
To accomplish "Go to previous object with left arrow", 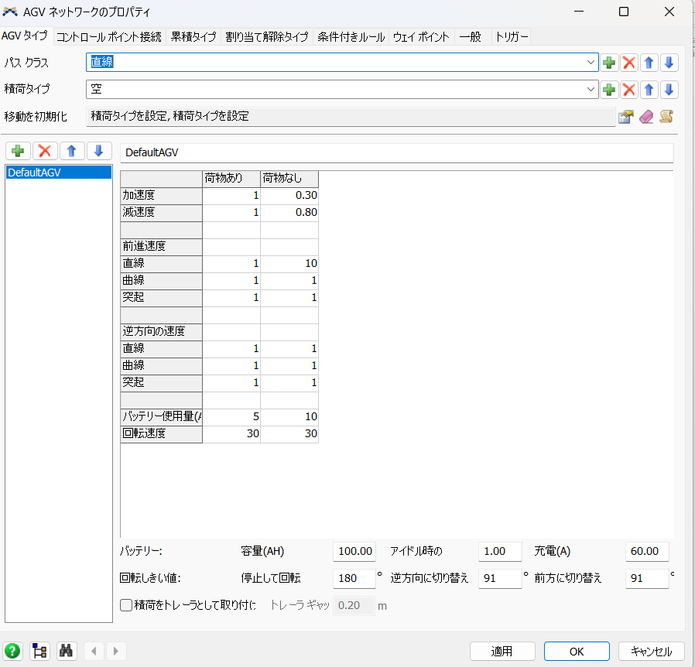I will coord(94,651).
